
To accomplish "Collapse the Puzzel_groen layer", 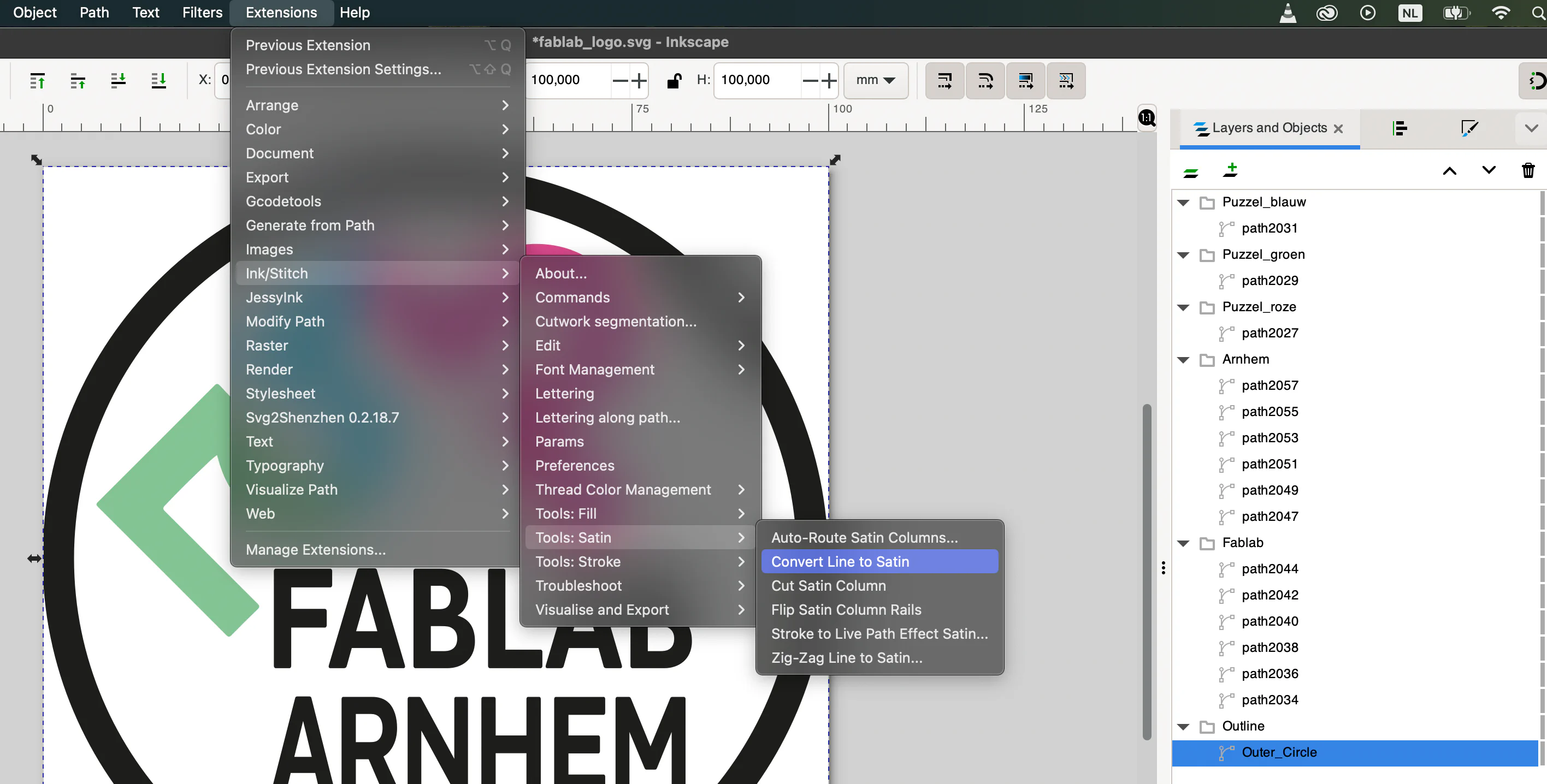I will 1183,255.
